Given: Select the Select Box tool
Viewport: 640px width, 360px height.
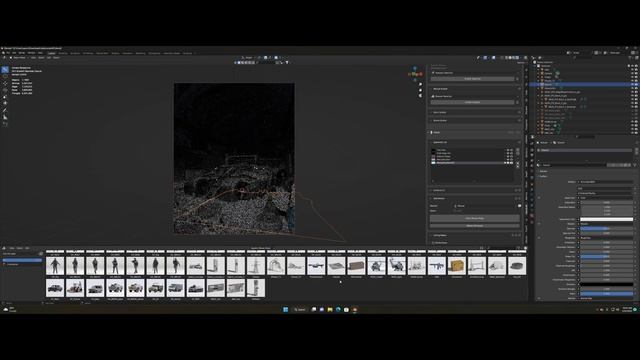Looking at the screenshot, I should point(5,70).
